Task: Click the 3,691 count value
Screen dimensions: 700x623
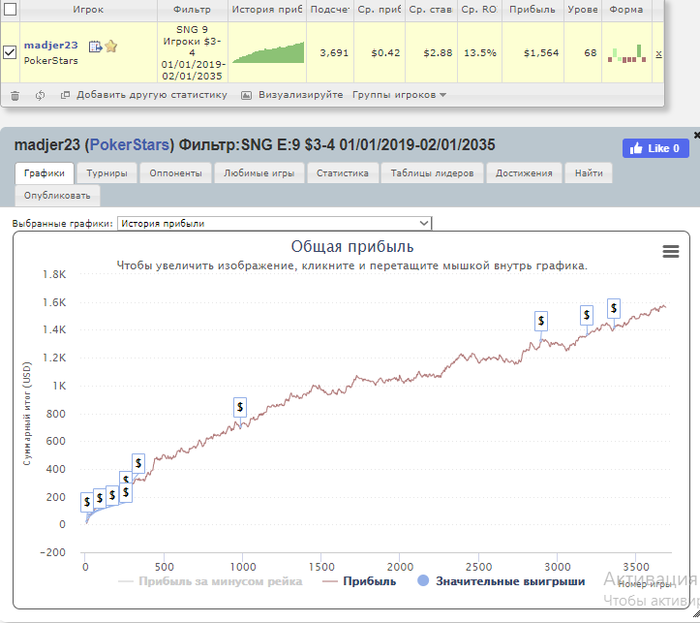Action: 334,53
